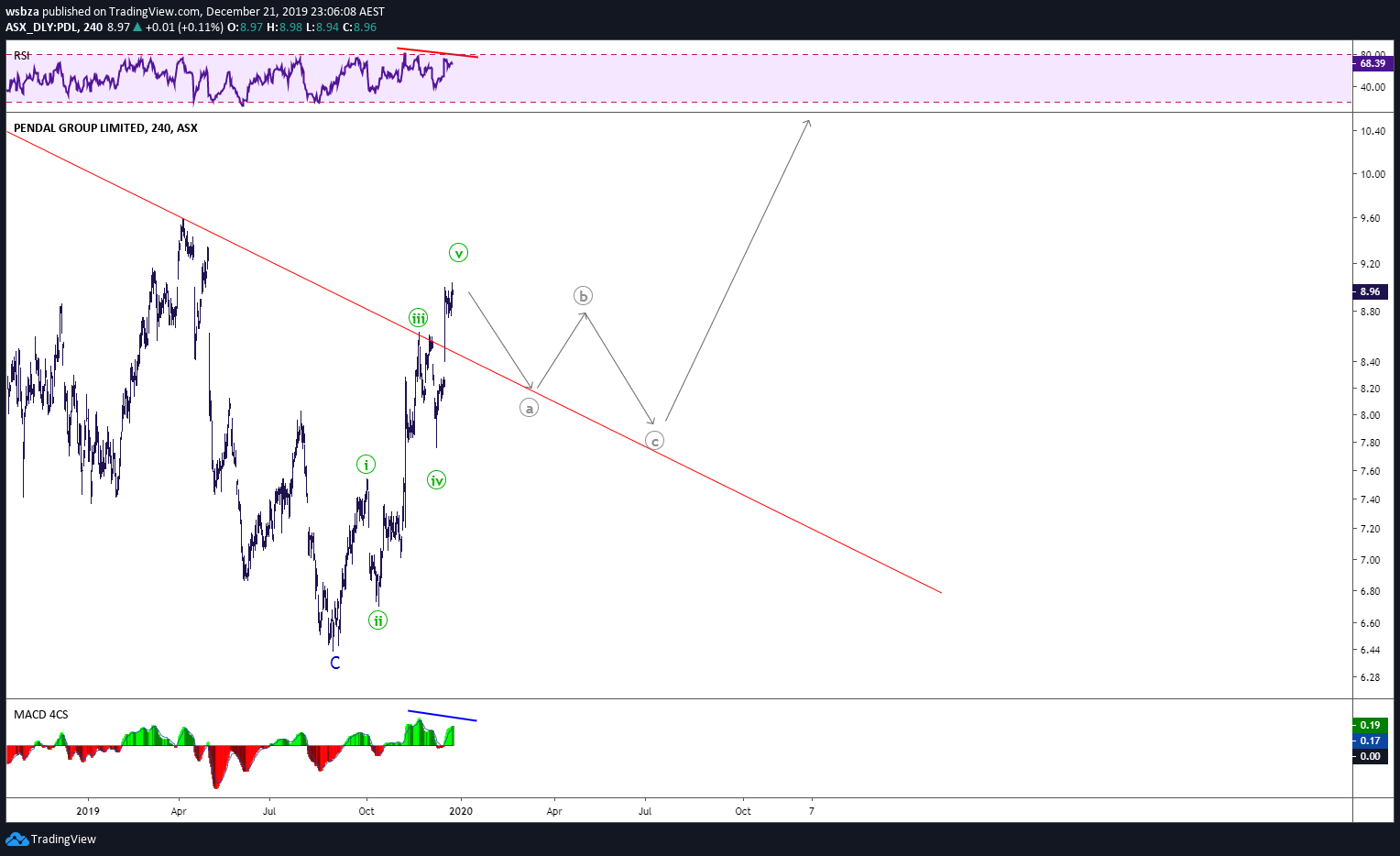Click the Apr label right after 2019
Viewport: 1400px width, 856px height.
(x=179, y=811)
